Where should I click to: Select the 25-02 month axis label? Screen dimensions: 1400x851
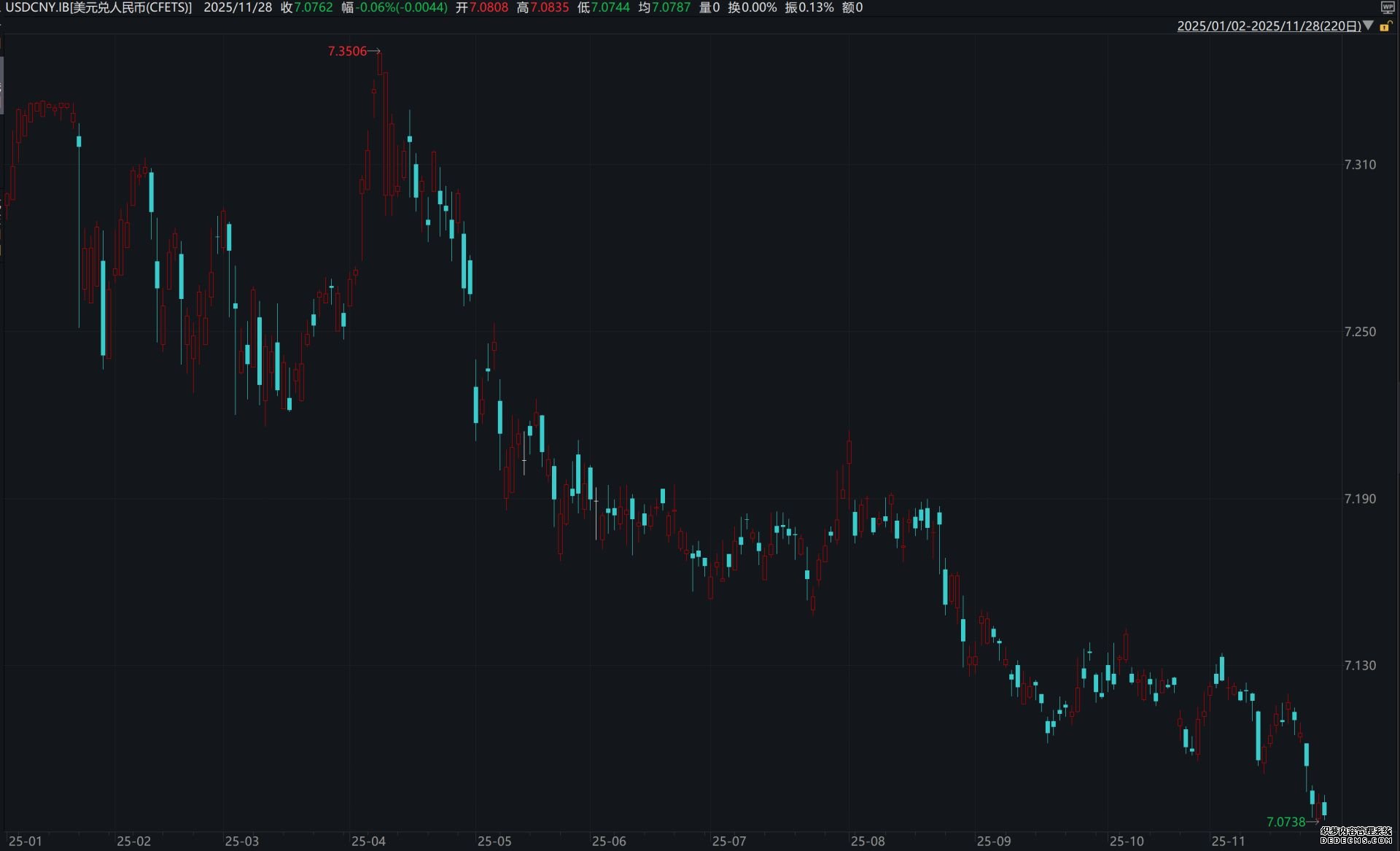pyautogui.click(x=134, y=842)
